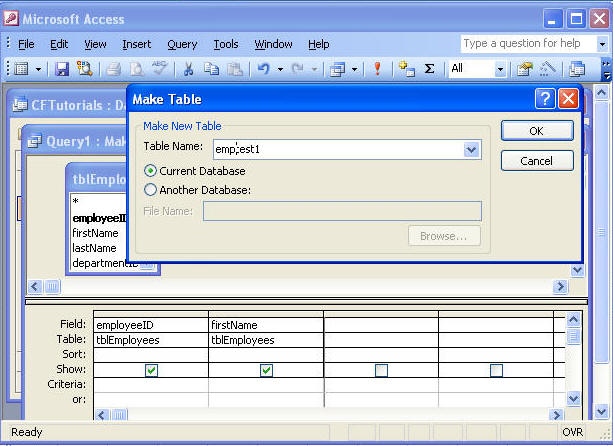
Task: Expand the toolbar options chevron
Action: (606, 70)
